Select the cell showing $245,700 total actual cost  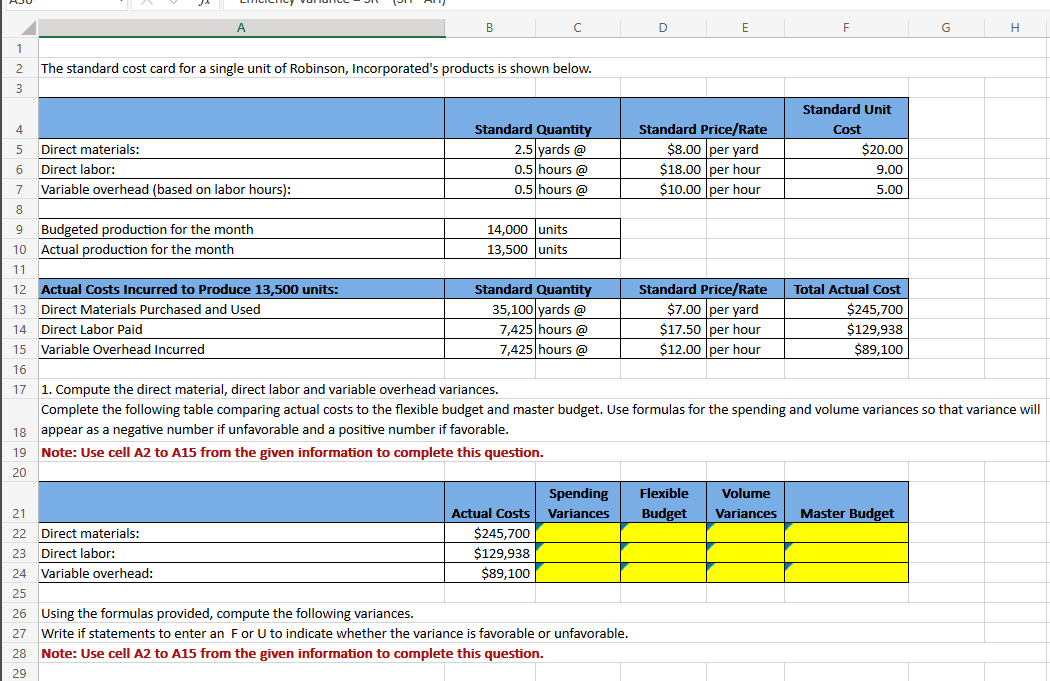pos(845,309)
